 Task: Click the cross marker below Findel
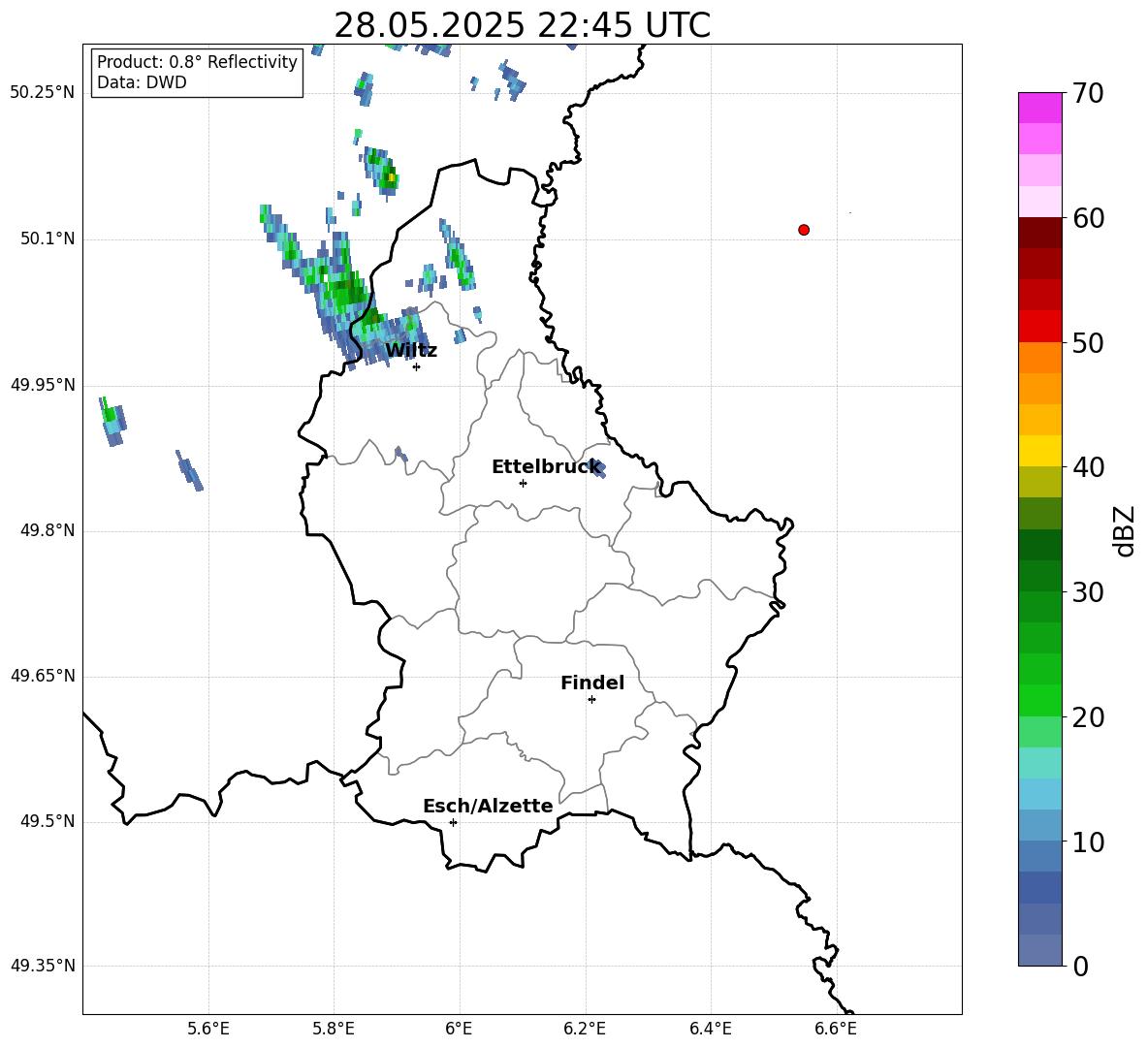(591, 700)
